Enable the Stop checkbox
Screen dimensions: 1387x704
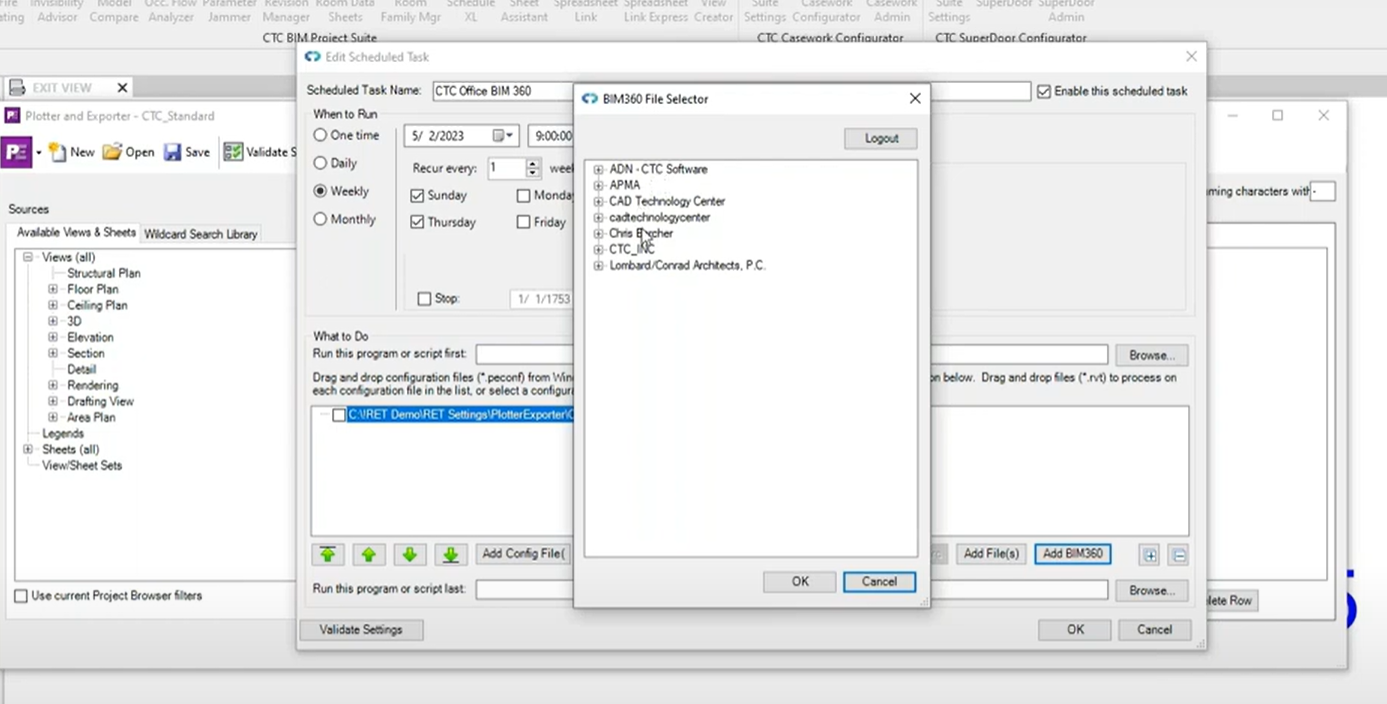pos(424,298)
